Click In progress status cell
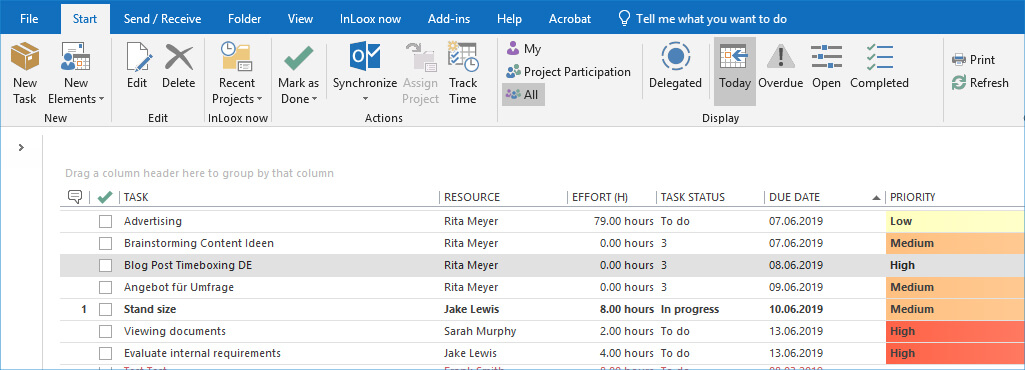1025x370 pixels. (690, 309)
